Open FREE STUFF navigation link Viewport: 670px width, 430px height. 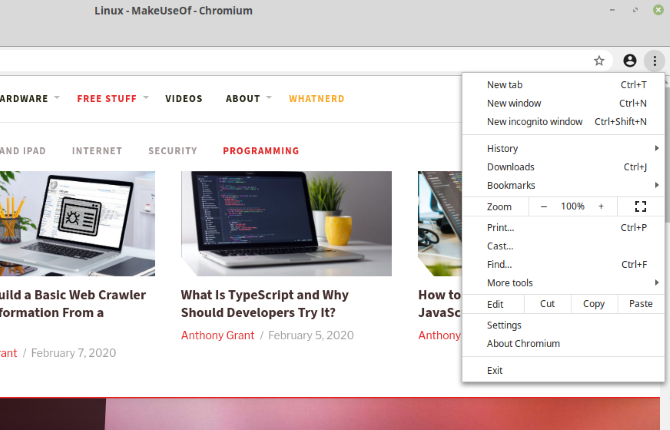[107, 99]
